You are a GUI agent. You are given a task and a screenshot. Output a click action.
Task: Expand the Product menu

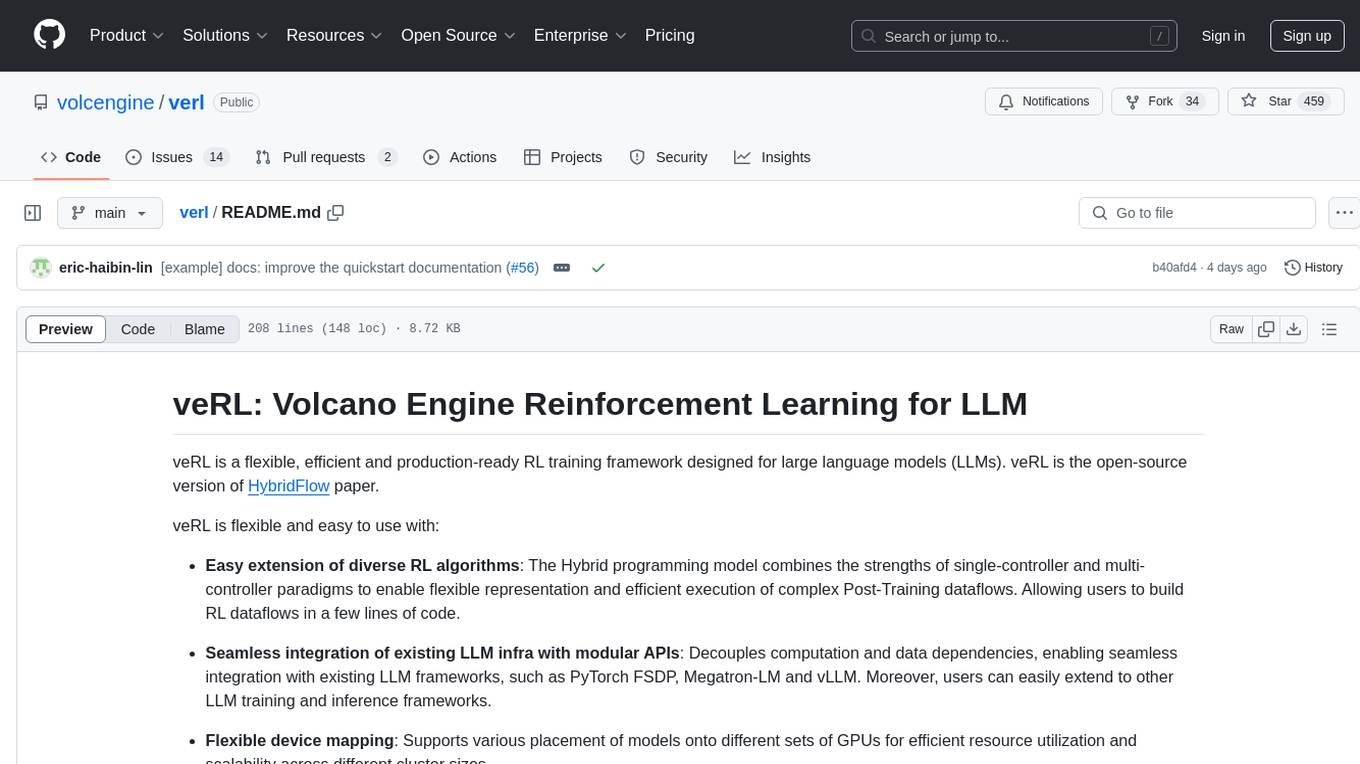pyautogui.click(x=127, y=35)
